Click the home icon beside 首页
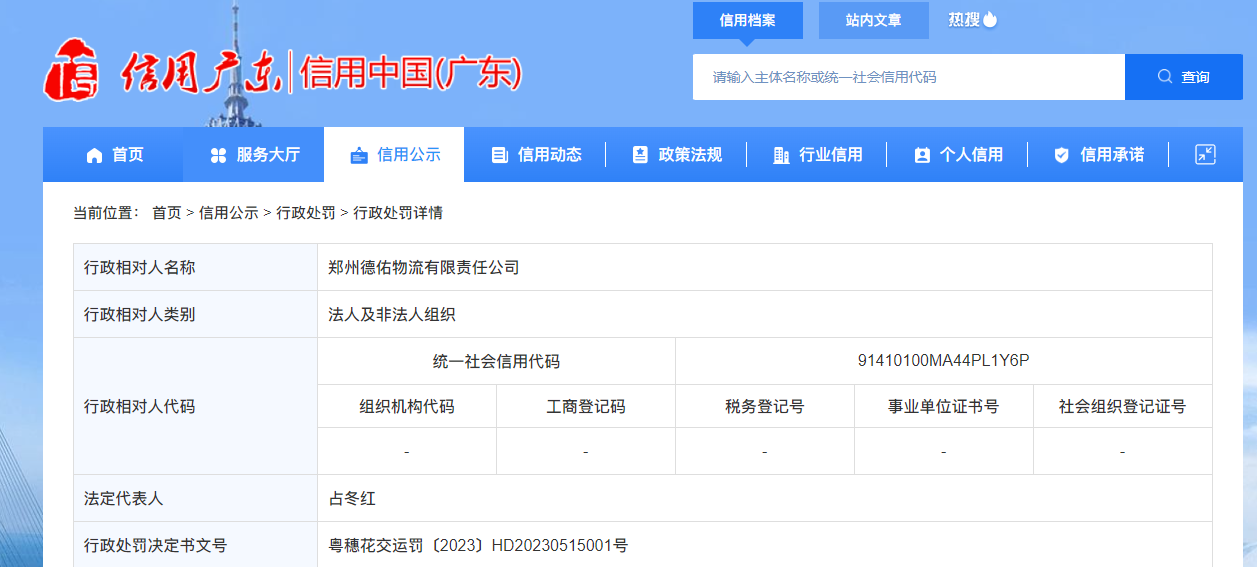Image resolution: width=1257 pixels, height=567 pixels. click(95, 155)
